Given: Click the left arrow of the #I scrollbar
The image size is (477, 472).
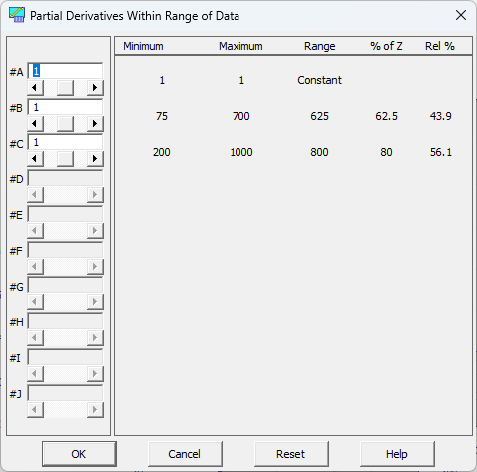Looking at the screenshot, I should click(35, 374).
